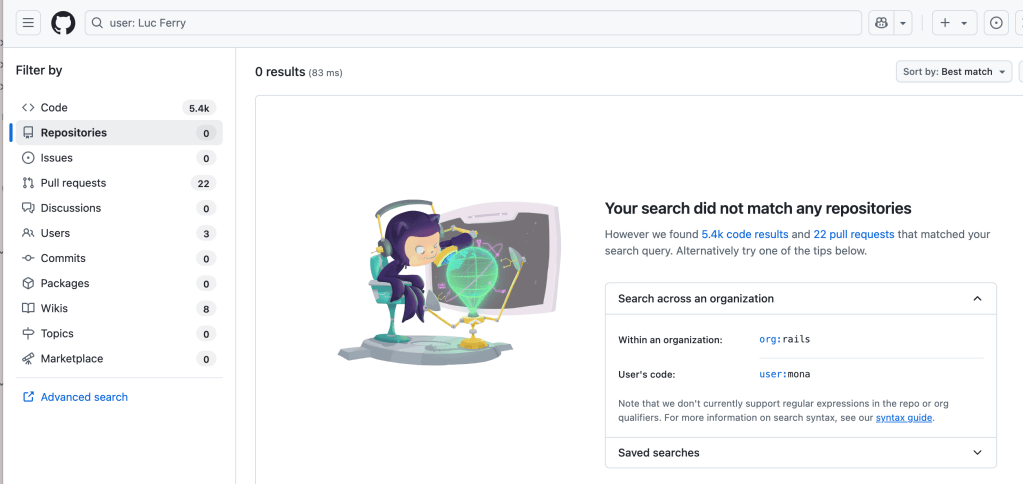Image resolution: width=1023 pixels, height=484 pixels.
Task: Open the 5.4k code results link
Action: coord(745,234)
